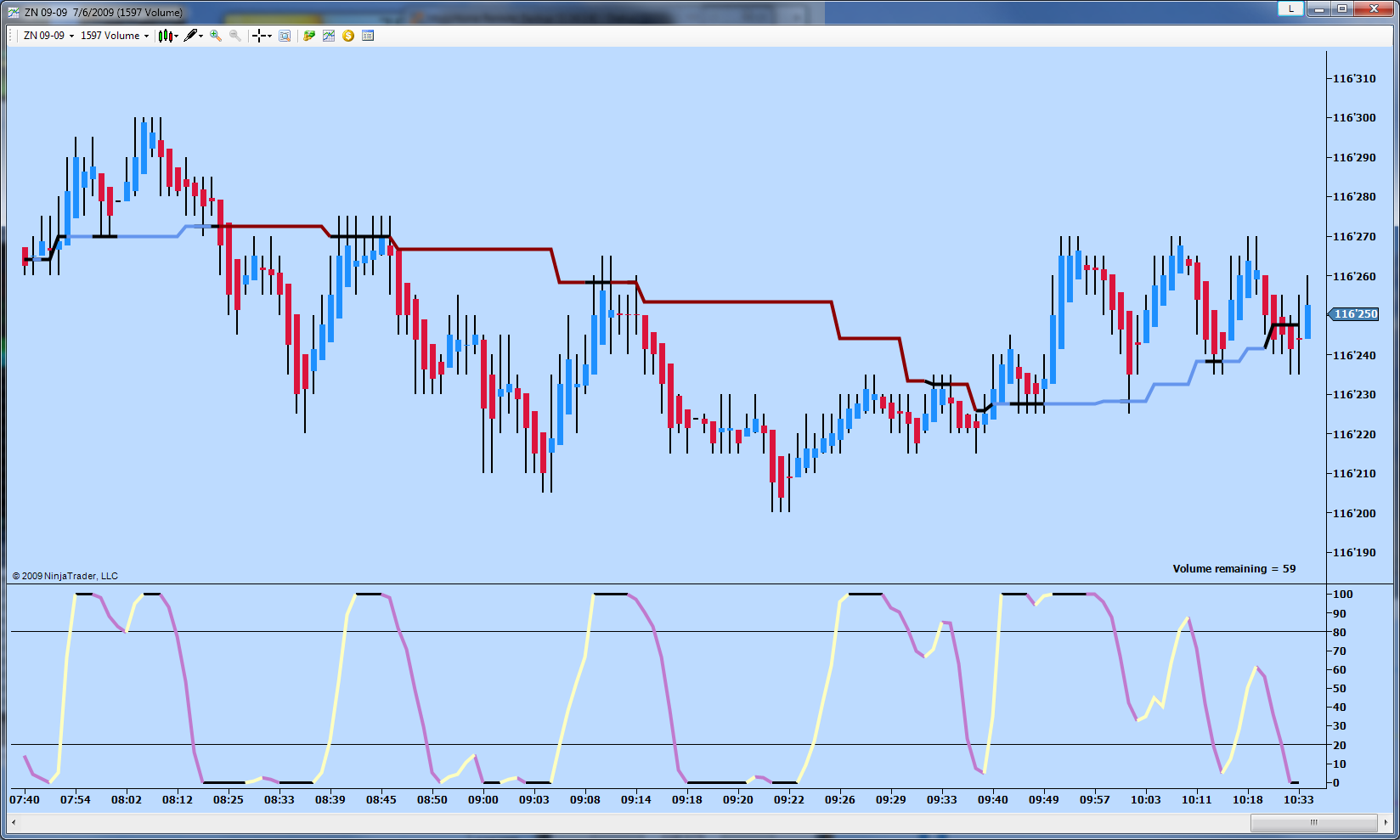Click the 08:45 time axis label
This screenshot has height=840, width=1400.
pos(381,799)
